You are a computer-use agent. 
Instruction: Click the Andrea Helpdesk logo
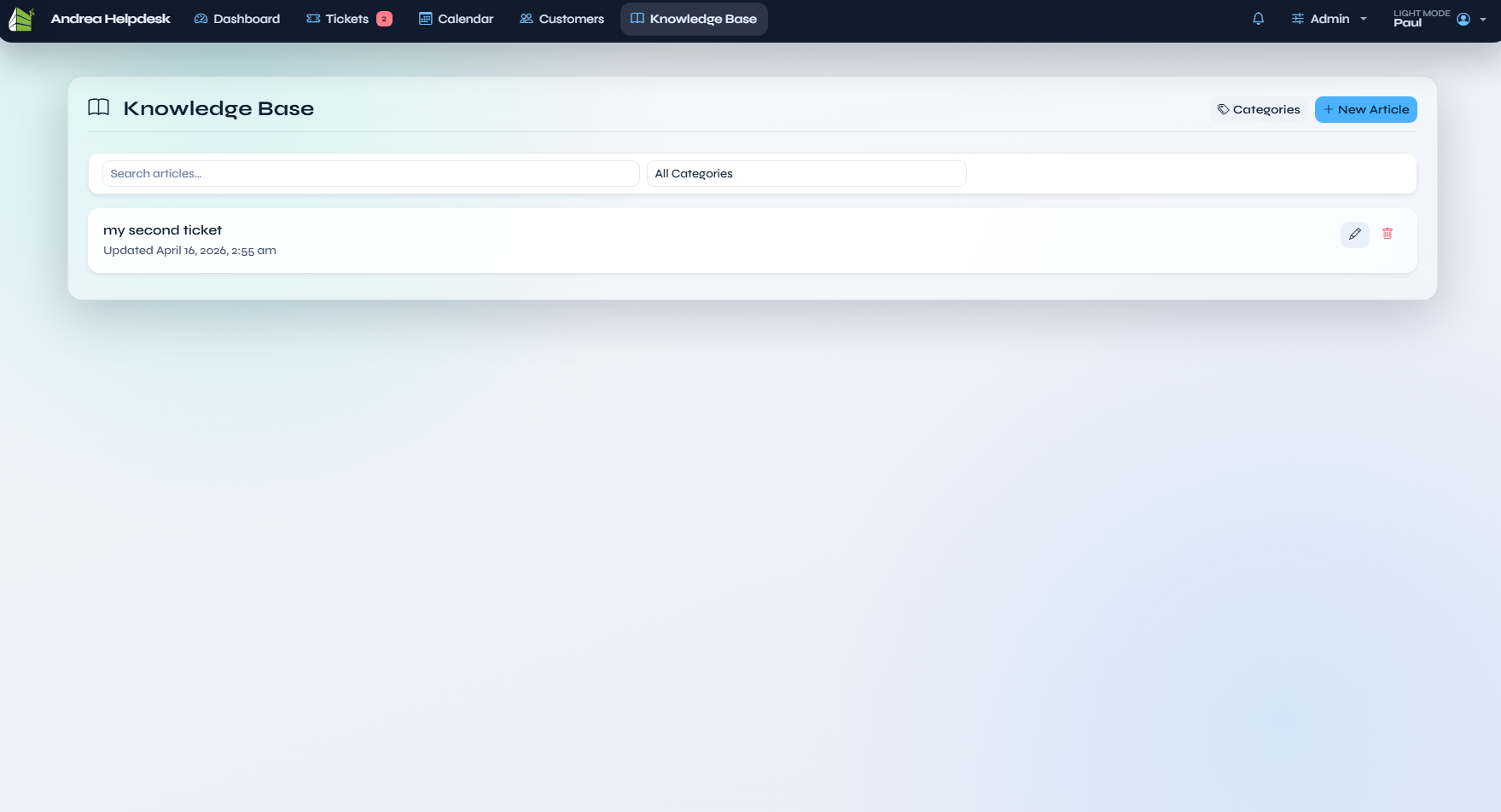click(x=21, y=18)
